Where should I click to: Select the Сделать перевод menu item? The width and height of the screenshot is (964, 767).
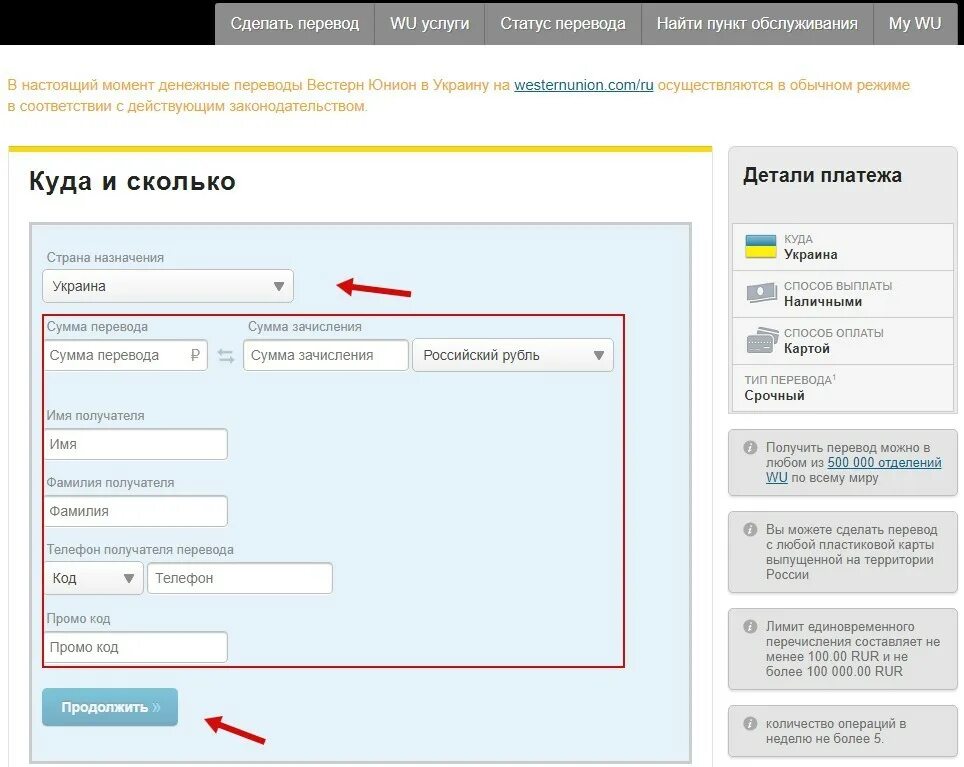pos(295,24)
